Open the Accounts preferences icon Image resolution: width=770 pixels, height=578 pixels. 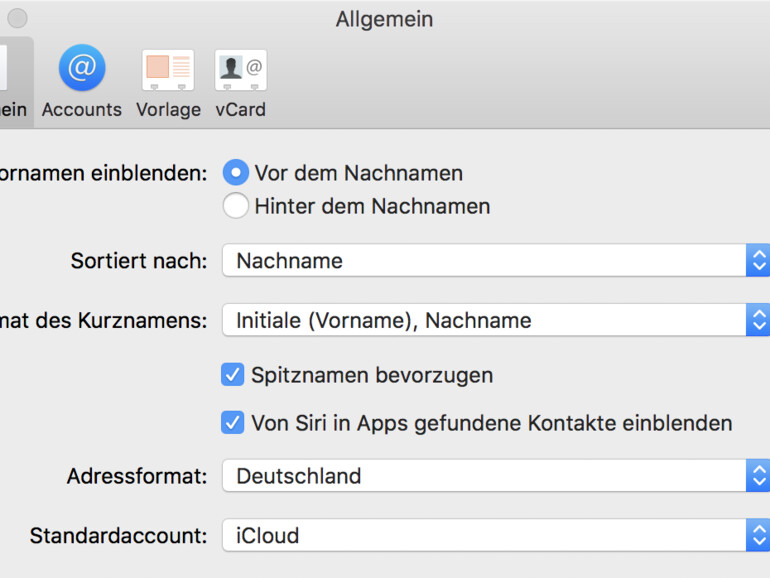[82, 69]
